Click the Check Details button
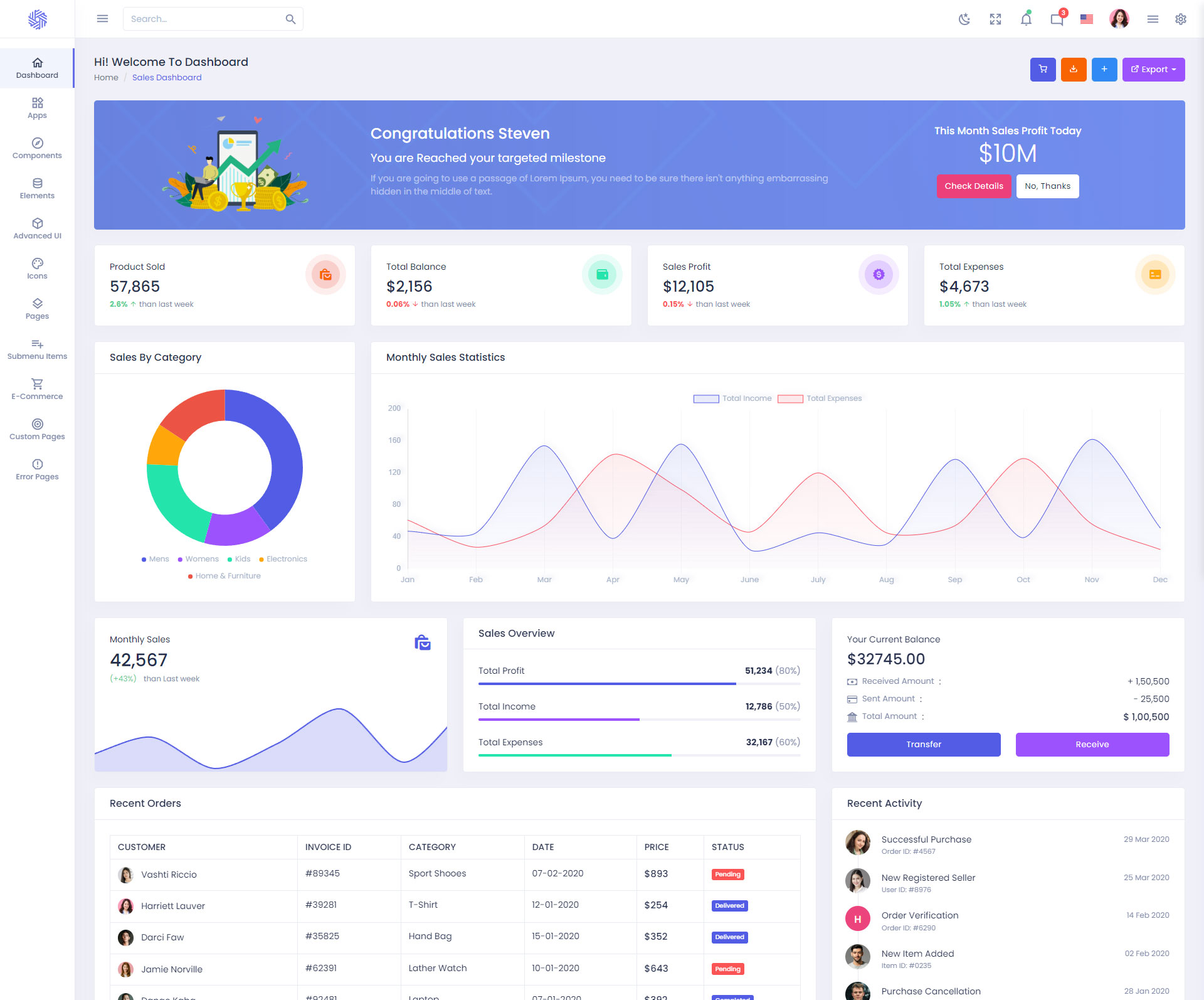The height and width of the screenshot is (1000, 1204). click(973, 186)
